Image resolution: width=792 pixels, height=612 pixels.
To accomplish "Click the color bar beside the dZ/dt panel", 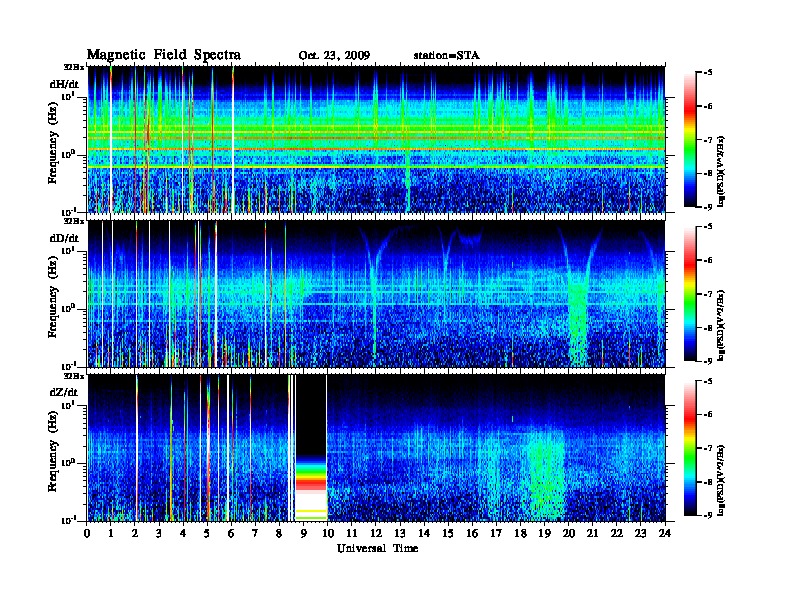I will tap(690, 448).
